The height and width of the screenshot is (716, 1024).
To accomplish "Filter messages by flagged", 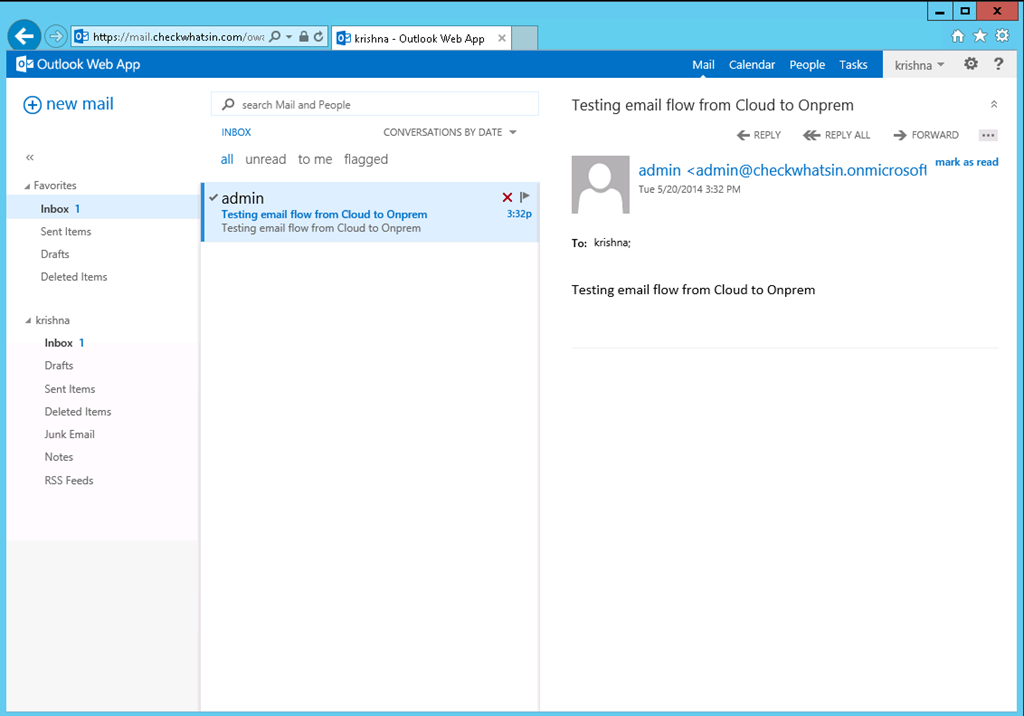I will (366, 159).
